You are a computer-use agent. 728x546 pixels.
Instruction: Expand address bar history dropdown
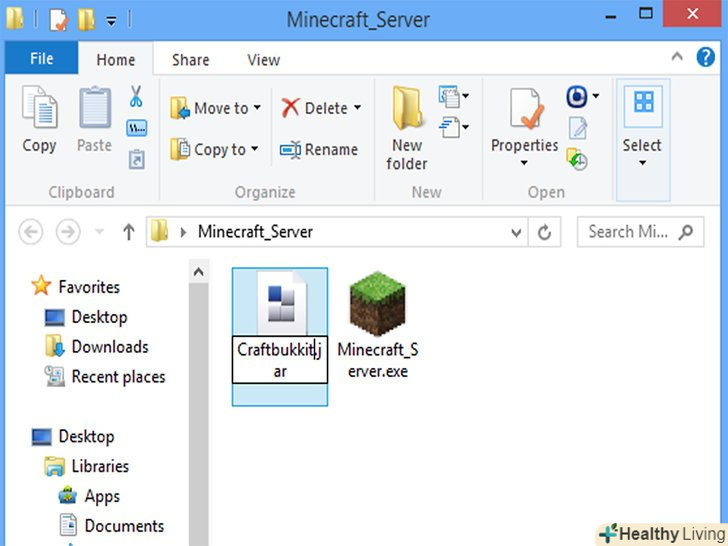click(x=516, y=232)
